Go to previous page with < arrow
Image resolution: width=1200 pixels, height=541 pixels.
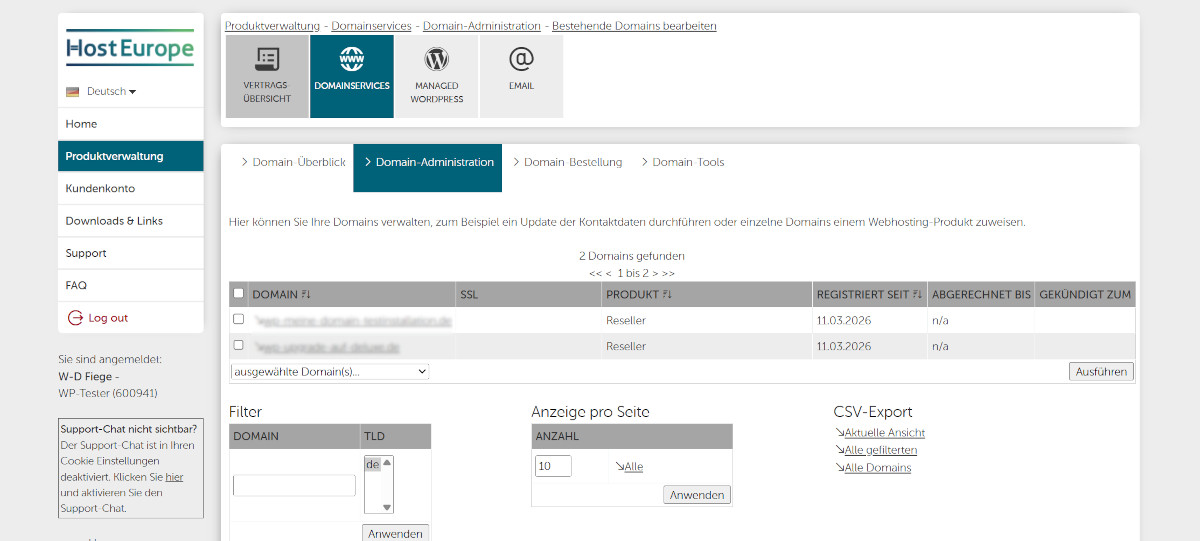coord(607,273)
